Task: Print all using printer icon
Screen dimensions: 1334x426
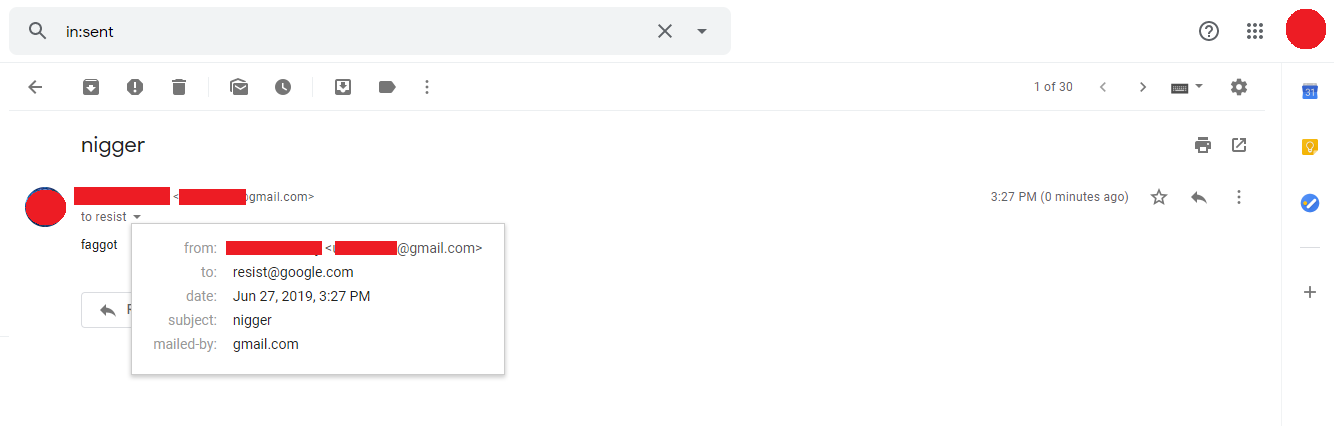Action: 1203,145
